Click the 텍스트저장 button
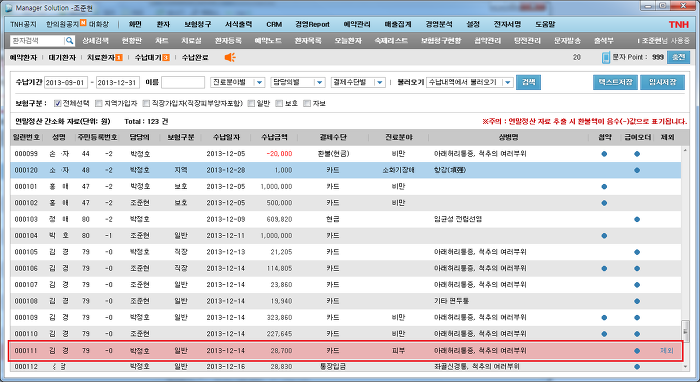 [x=615, y=82]
